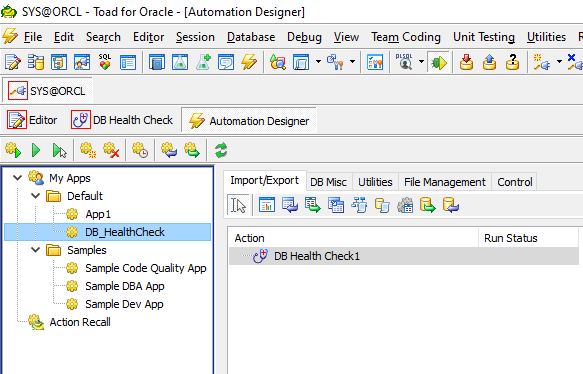583x374 pixels.
Task: Collapse the My Apps tree node
Action: (x=17, y=178)
